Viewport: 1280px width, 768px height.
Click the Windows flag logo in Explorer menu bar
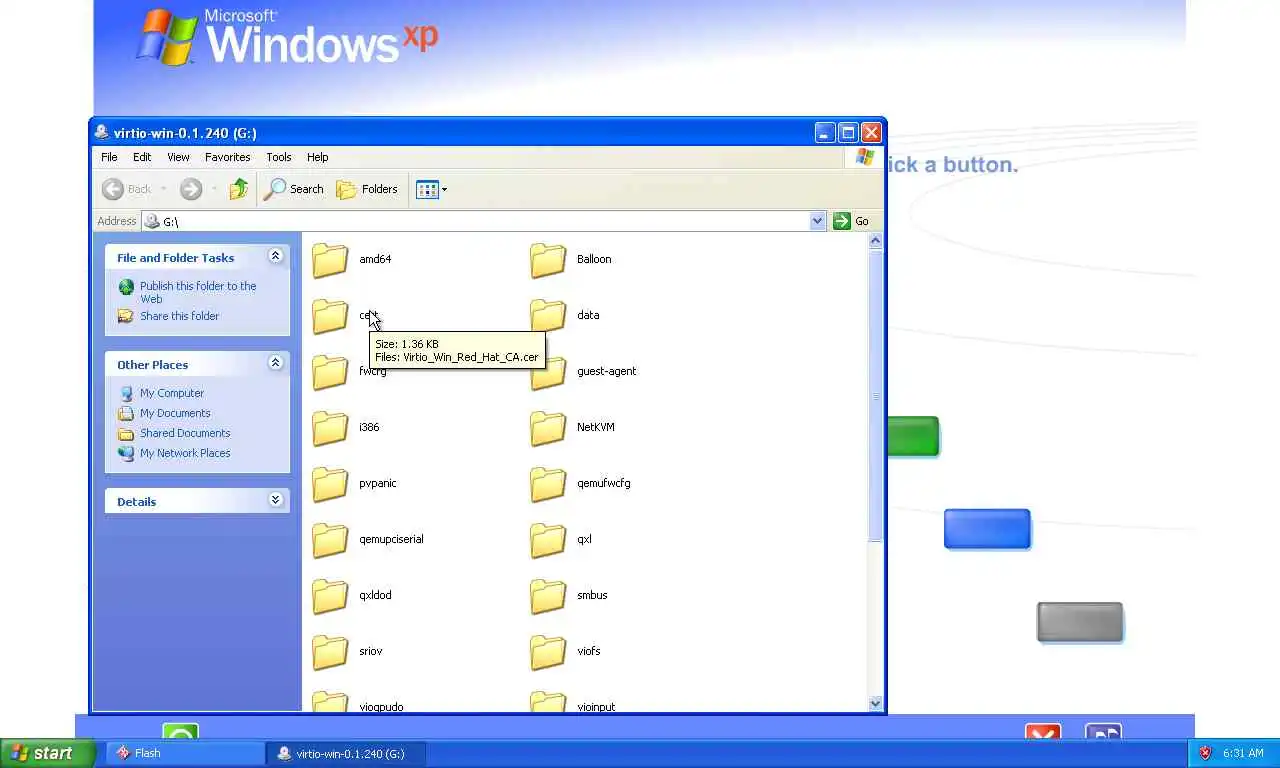[x=865, y=157]
